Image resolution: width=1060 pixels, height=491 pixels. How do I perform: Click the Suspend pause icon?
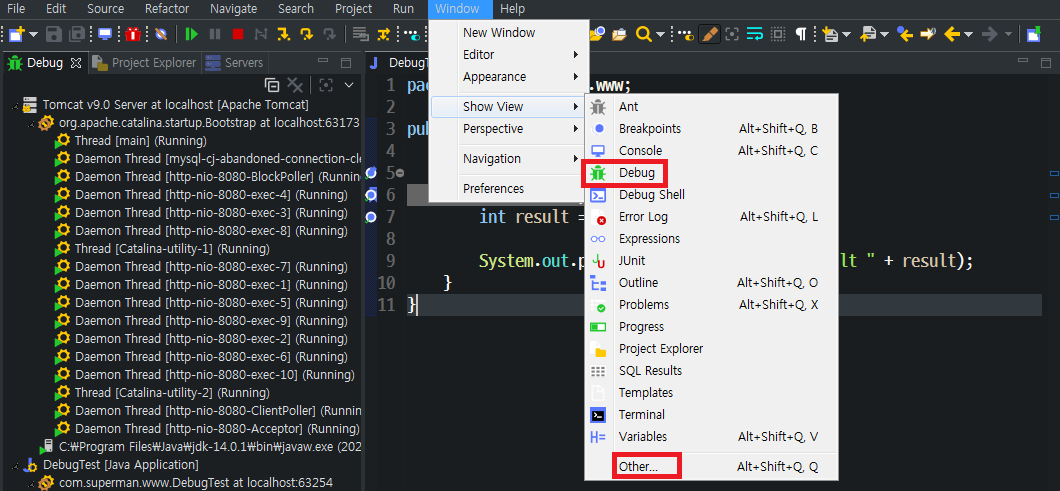(x=214, y=34)
